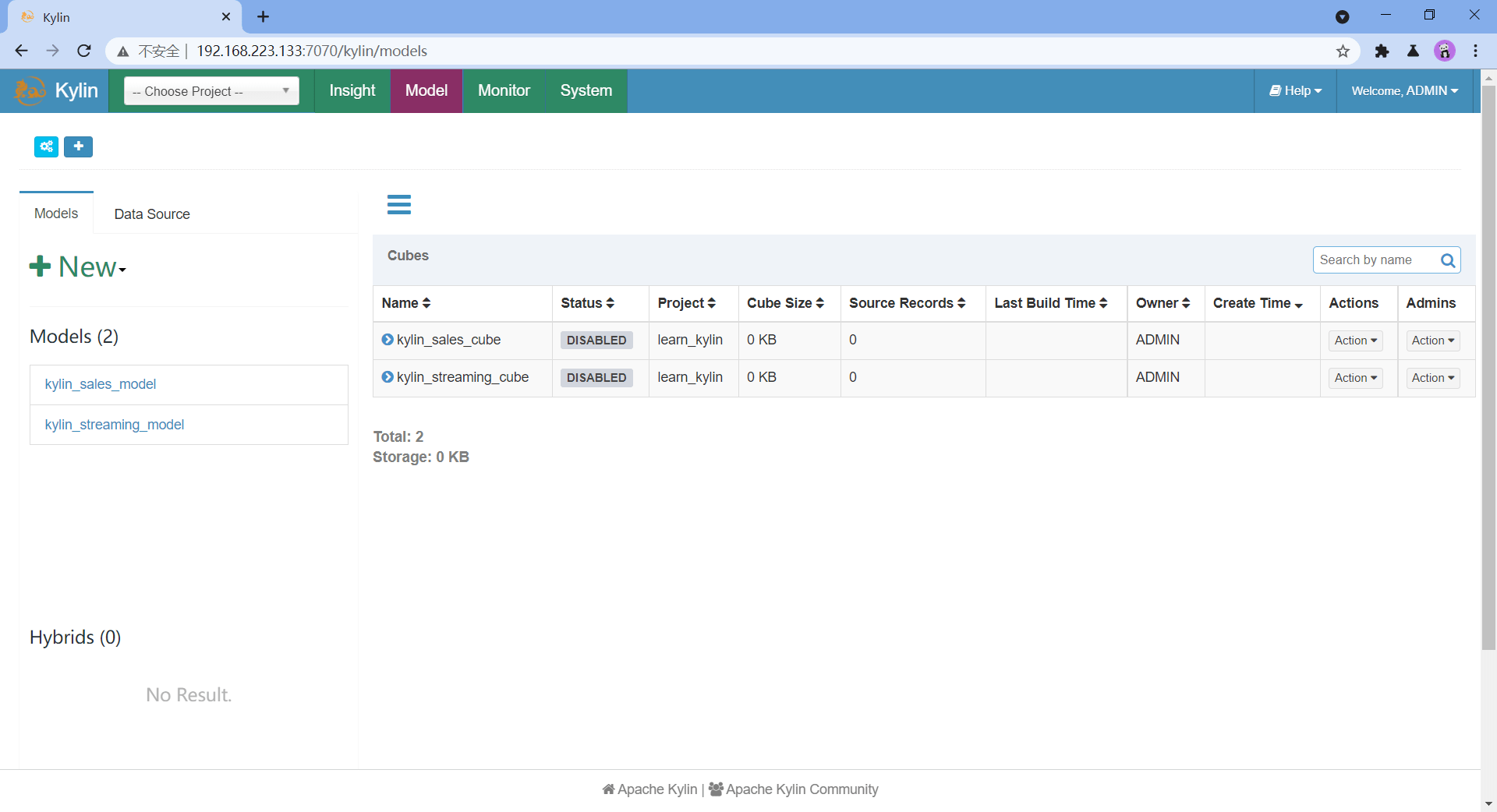Screen dimensions: 1497x812
Task: Sort cubes by Status column
Action: click(x=588, y=303)
